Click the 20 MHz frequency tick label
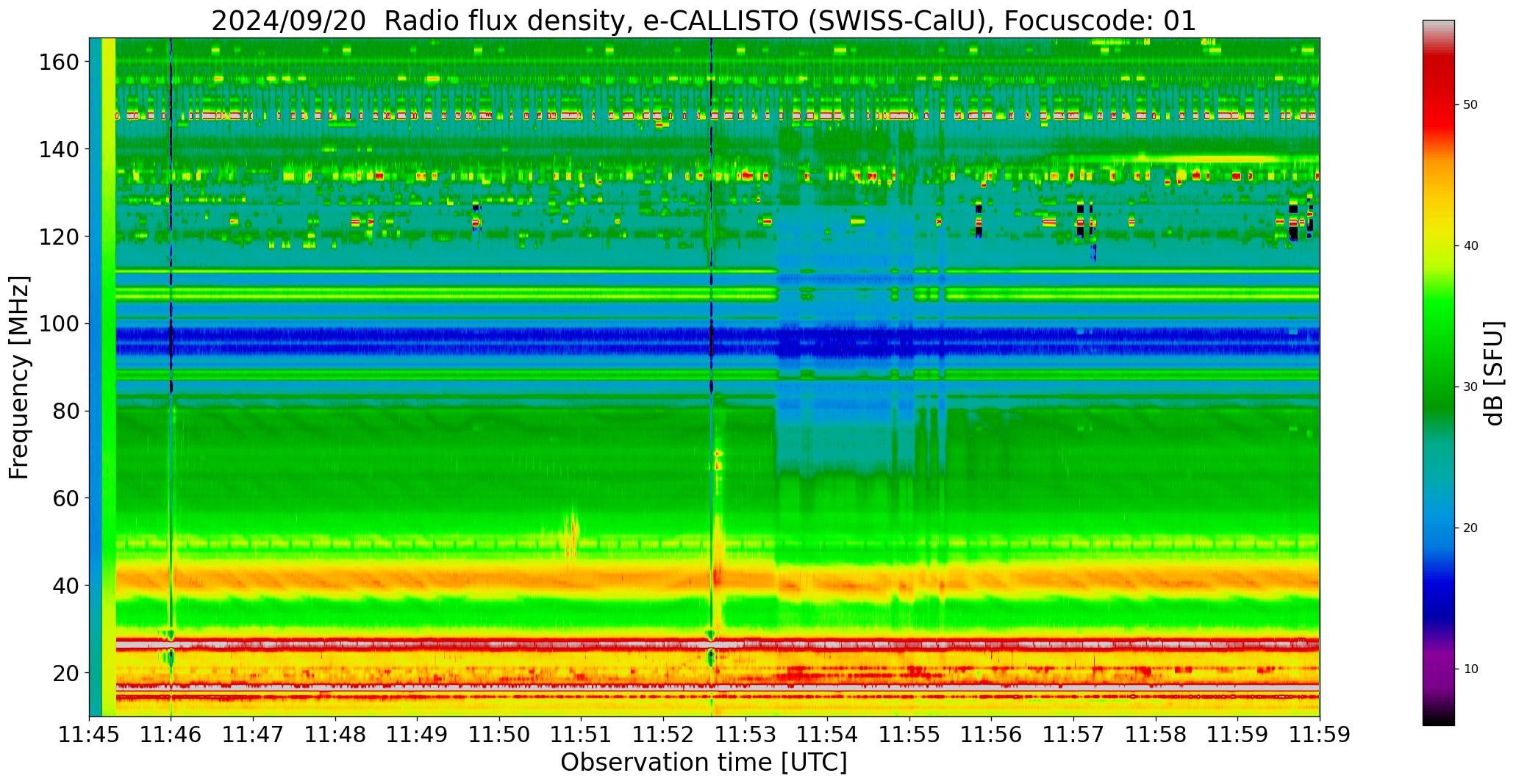 point(66,673)
